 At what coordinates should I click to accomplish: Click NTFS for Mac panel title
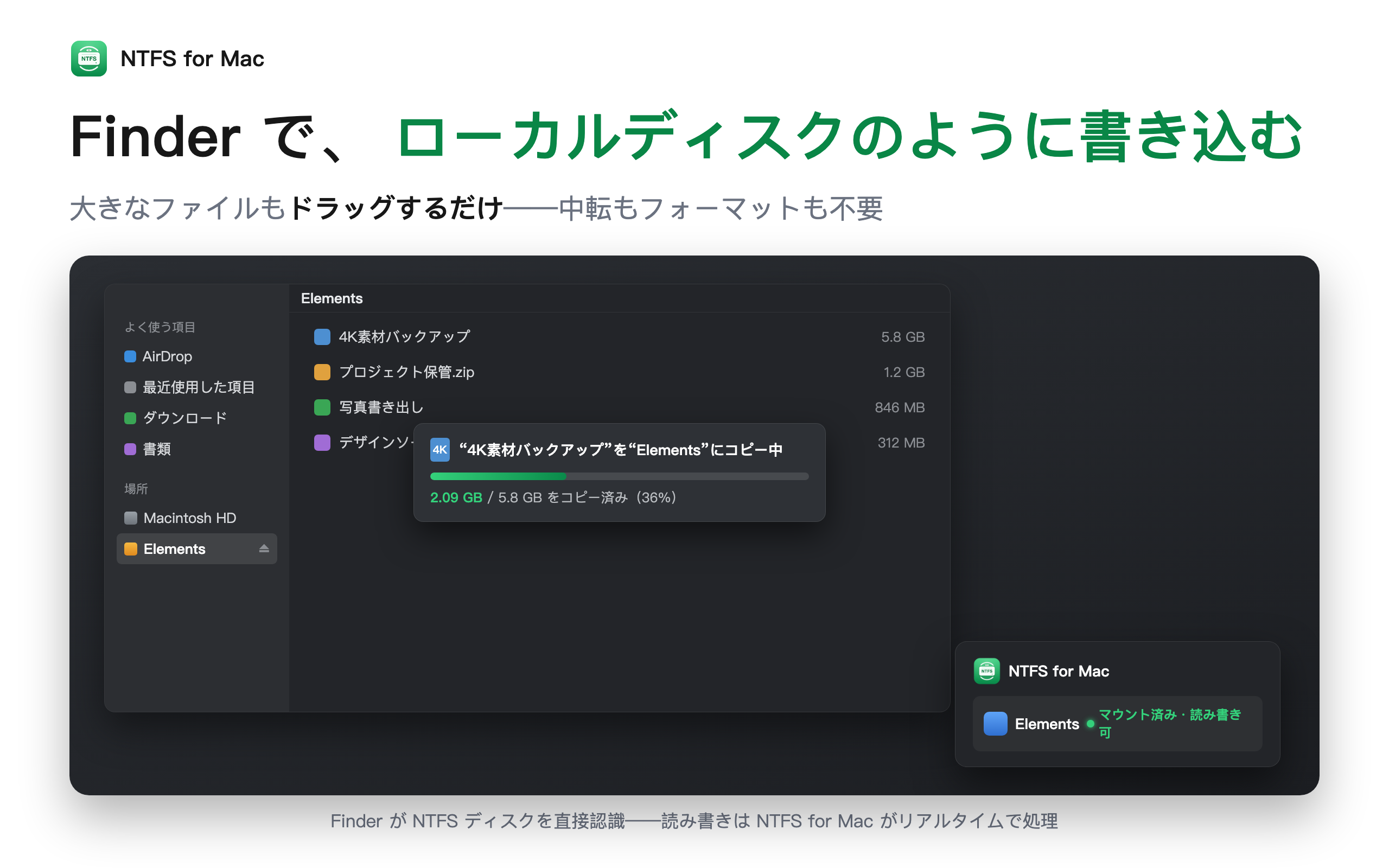[1059, 671]
